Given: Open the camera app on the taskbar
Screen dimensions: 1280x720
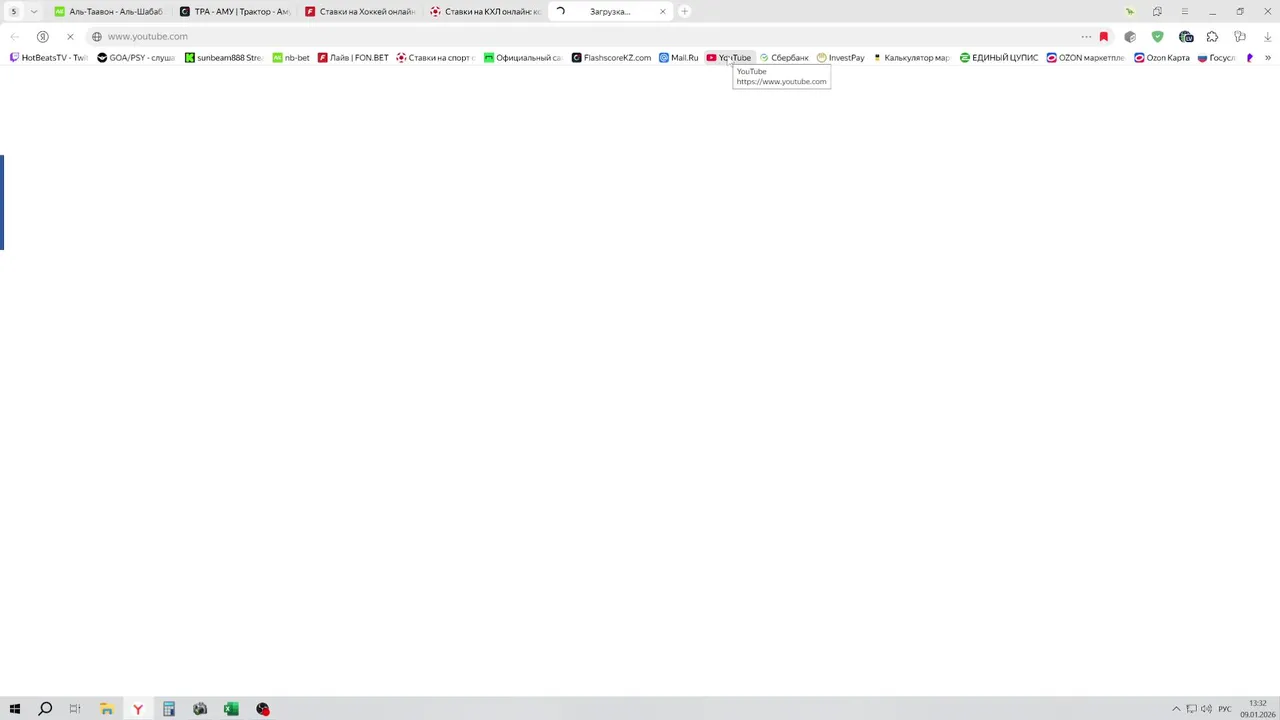Looking at the screenshot, I should (200, 709).
